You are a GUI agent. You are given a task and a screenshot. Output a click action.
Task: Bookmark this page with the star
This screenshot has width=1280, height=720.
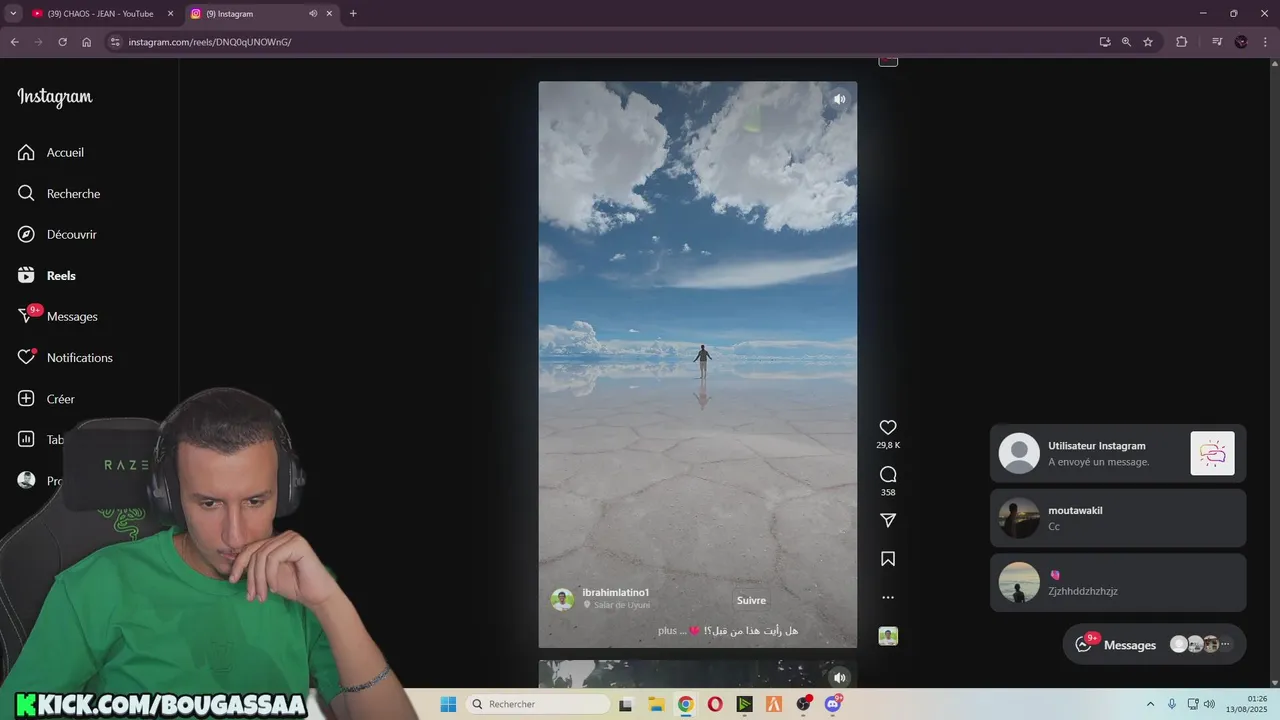click(x=1148, y=42)
